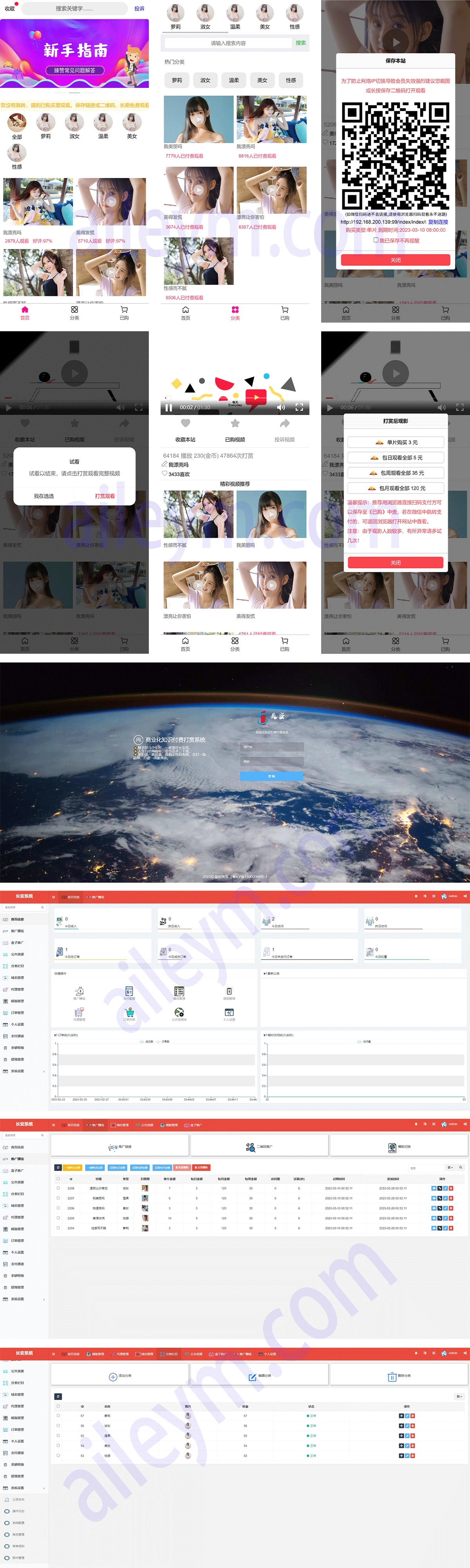470x1568 pixels.
Task: Open the column dropdown above the category table
Action: click(x=459, y=1396)
